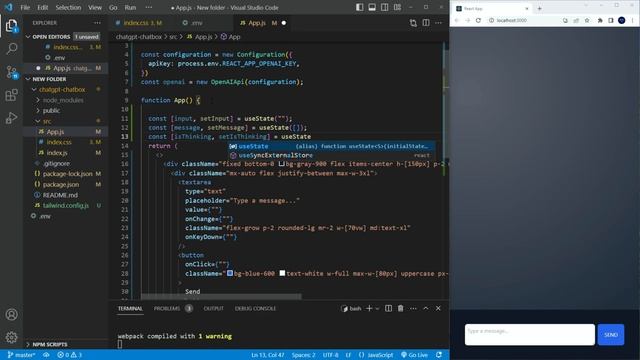This screenshot has height=360, width=640.
Task: Open terminal panel more actions ellipsis
Action: coord(413,309)
